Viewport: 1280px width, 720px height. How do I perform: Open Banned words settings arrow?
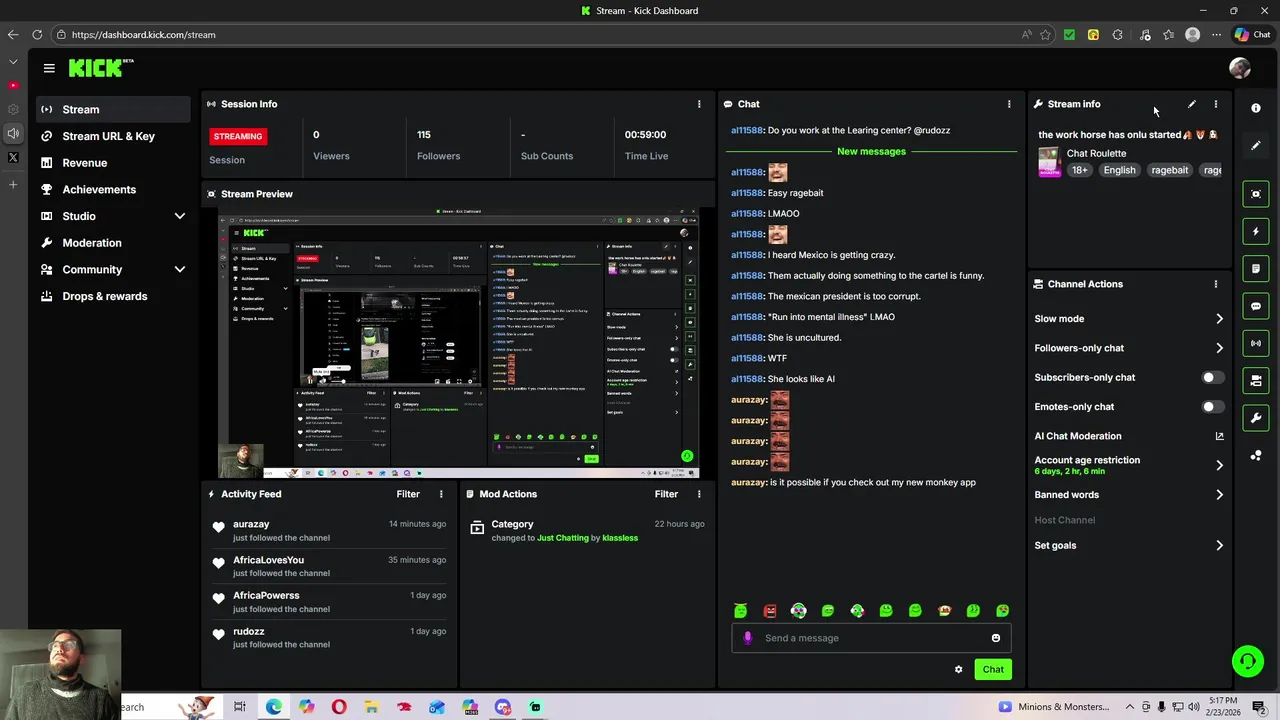[1219, 495]
